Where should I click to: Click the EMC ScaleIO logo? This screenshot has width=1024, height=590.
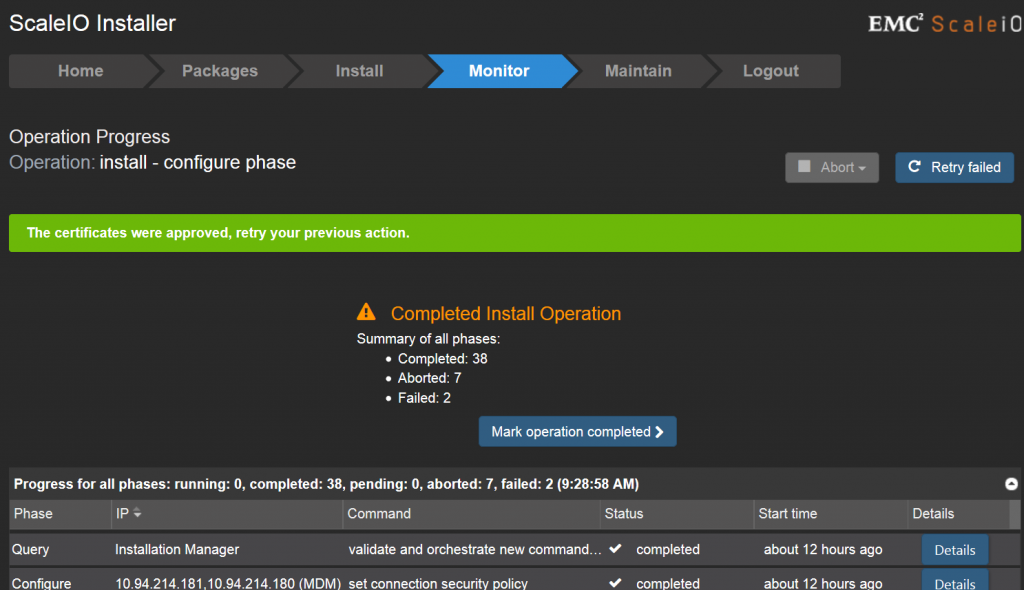tap(941, 24)
